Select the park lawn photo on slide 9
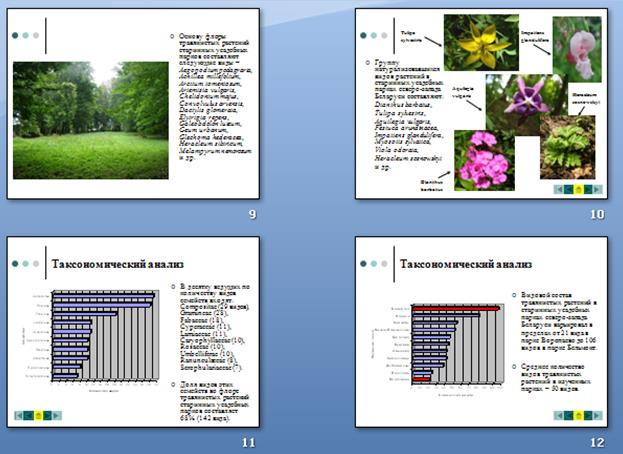Image resolution: width=623 pixels, height=454 pixels. coord(90,120)
